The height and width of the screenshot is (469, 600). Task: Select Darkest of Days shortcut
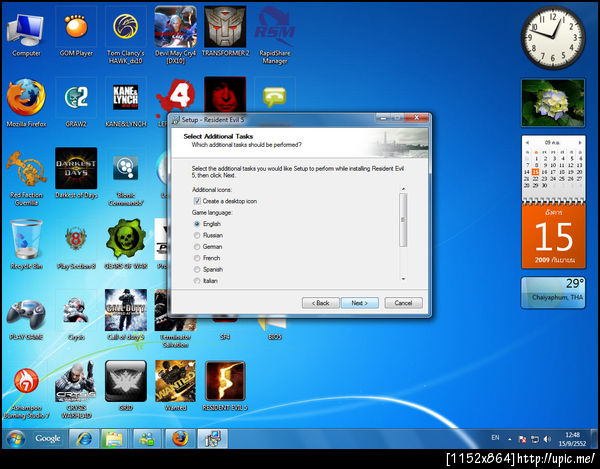pos(76,174)
